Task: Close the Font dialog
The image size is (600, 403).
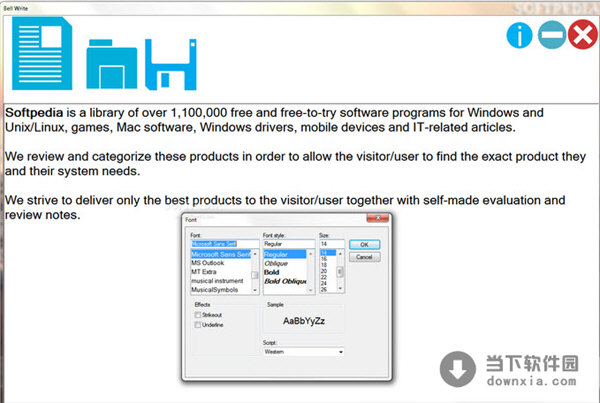Action: (377, 219)
